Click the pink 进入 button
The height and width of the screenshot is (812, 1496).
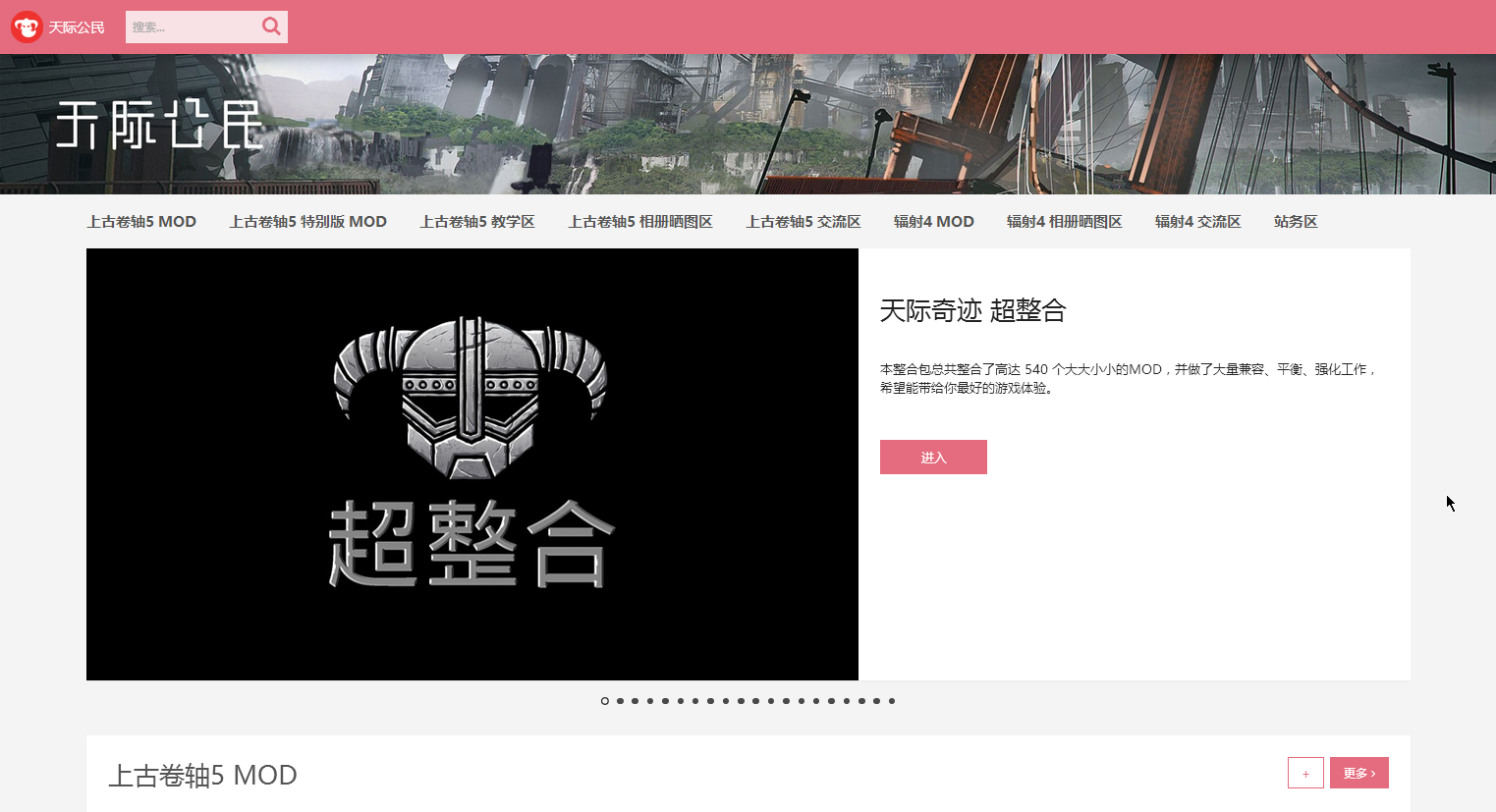(933, 458)
